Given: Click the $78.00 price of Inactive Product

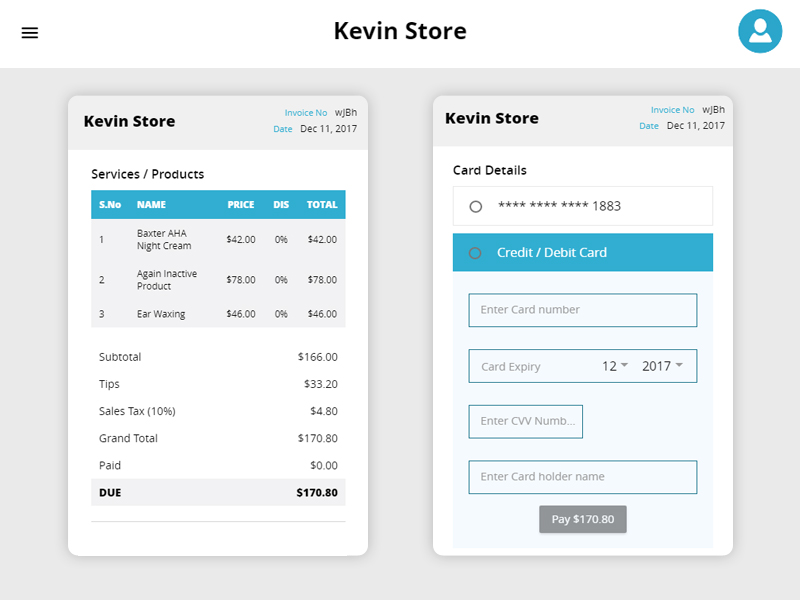Looking at the screenshot, I should (x=241, y=280).
